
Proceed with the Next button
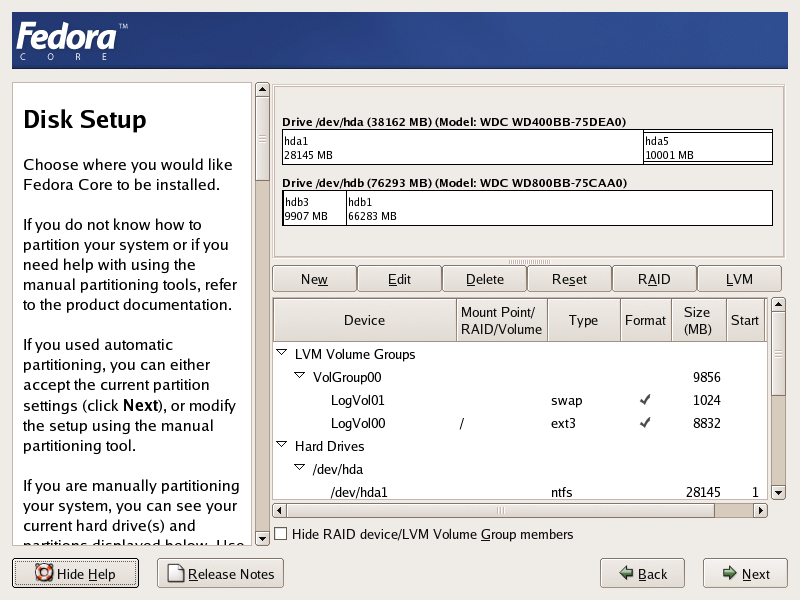pos(745,573)
